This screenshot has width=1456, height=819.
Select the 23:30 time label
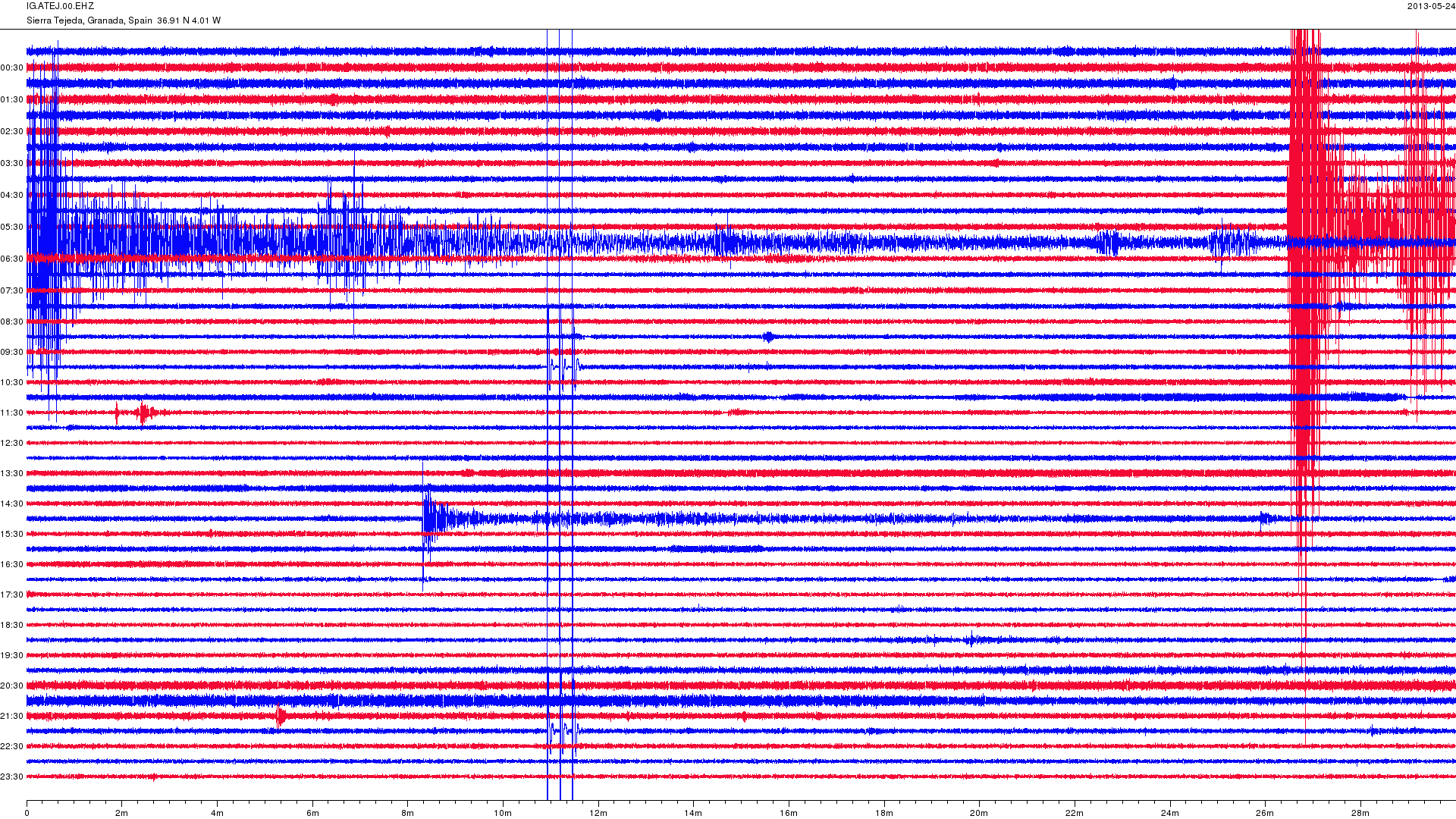(12, 777)
